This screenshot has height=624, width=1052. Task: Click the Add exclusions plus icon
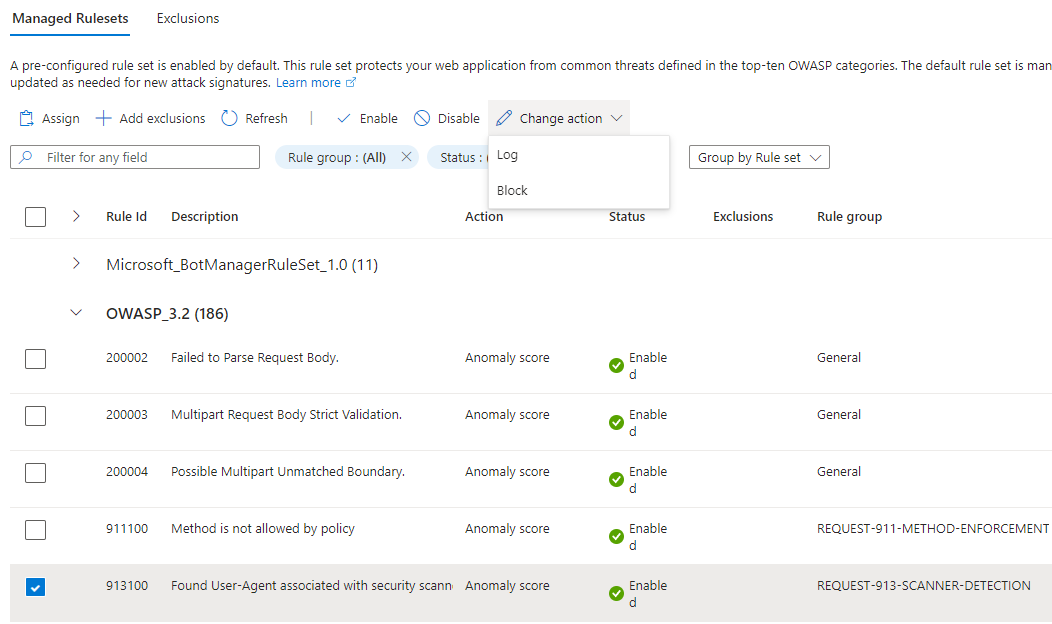[103, 118]
